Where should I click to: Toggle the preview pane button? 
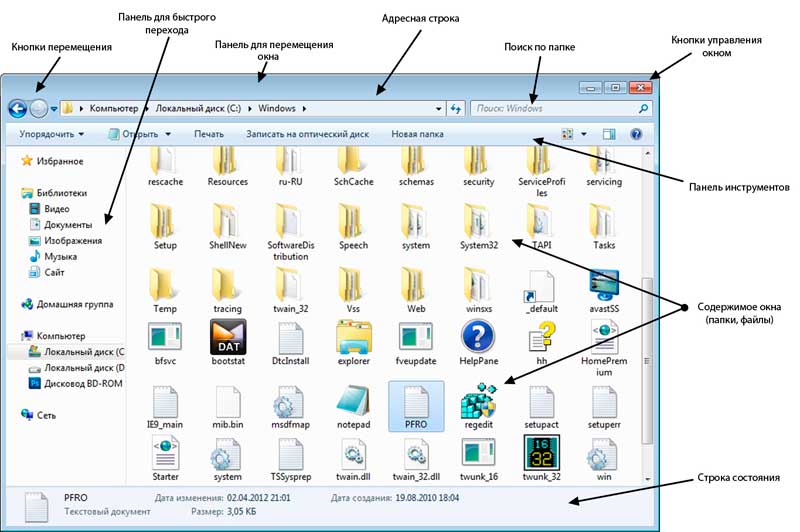click(609, 134)
